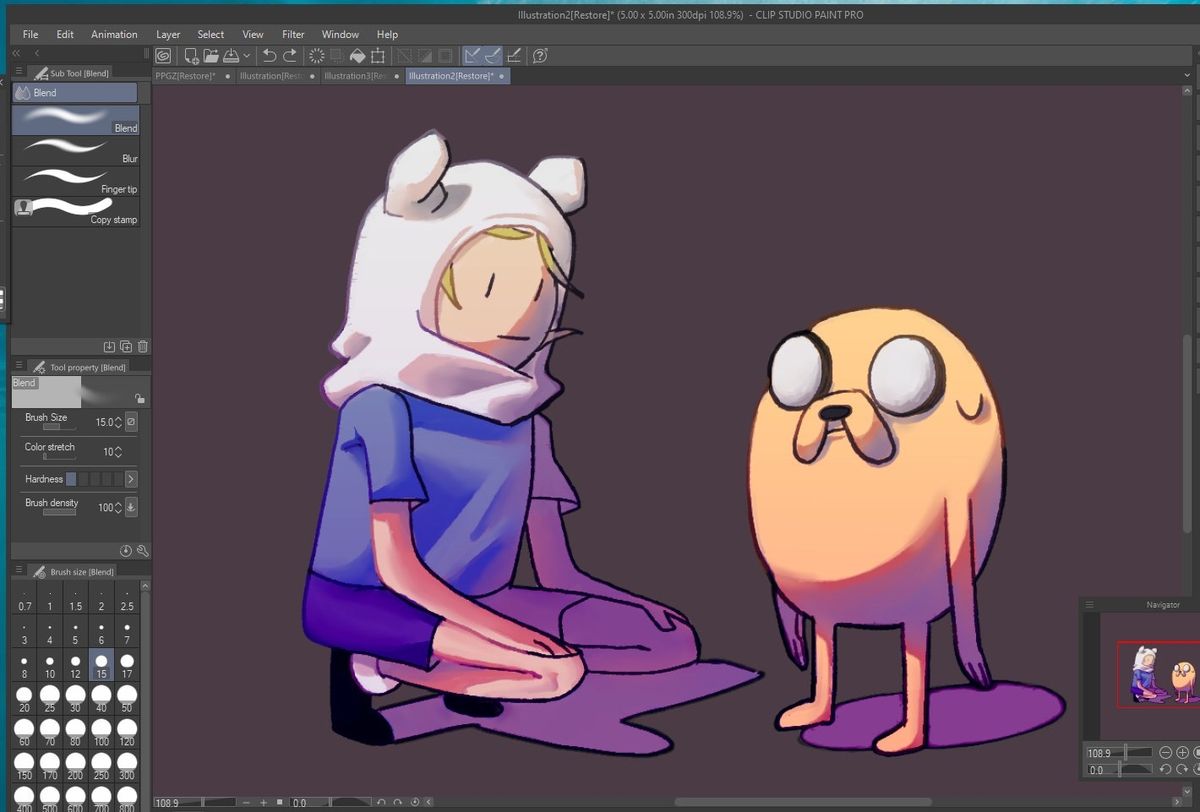Viewport: 1200px width, 812px height.
Task: Click the Navigator rotate right icon
Action: pos(1182,770)
